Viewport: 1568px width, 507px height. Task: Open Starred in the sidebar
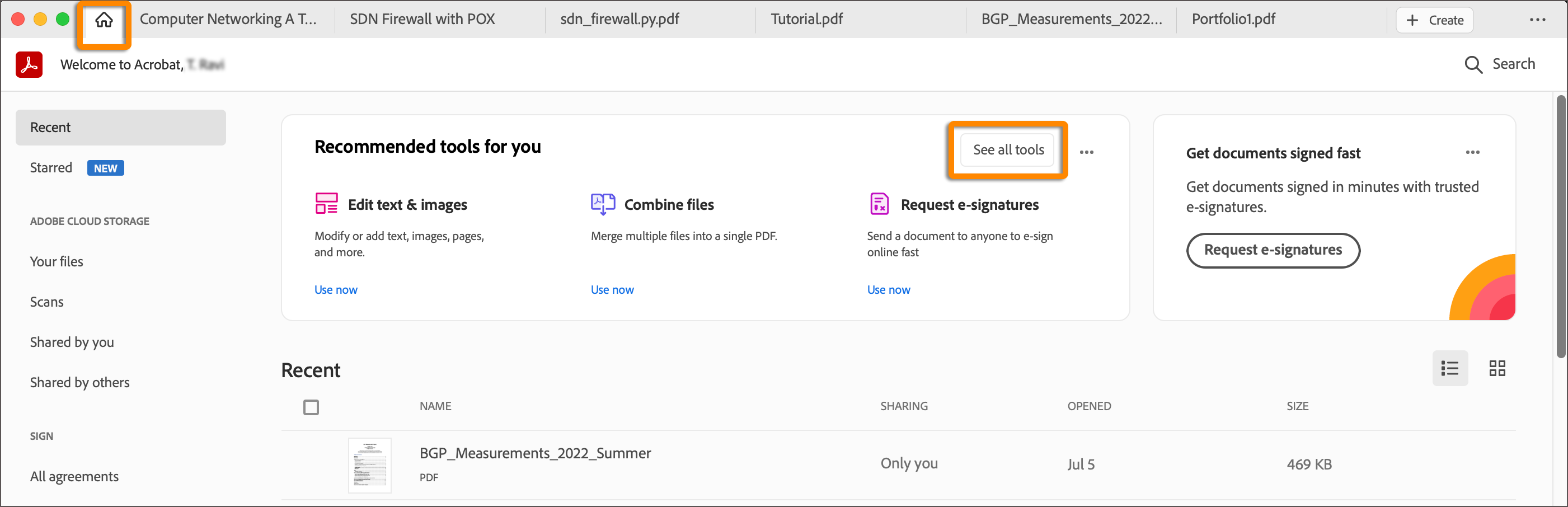tap(51, 168)
